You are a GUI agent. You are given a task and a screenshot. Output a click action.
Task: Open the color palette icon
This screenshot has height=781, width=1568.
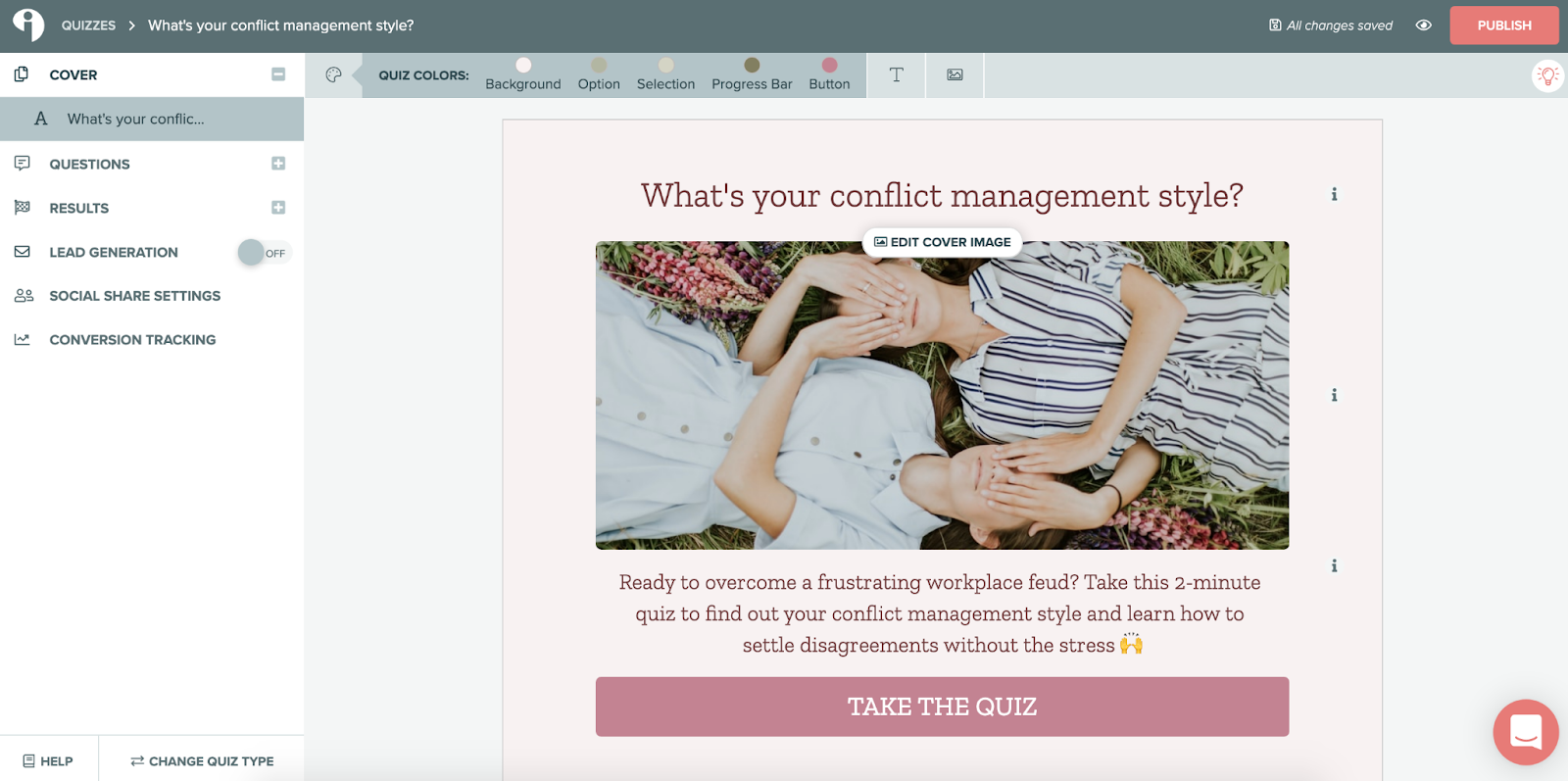point(333,74)
